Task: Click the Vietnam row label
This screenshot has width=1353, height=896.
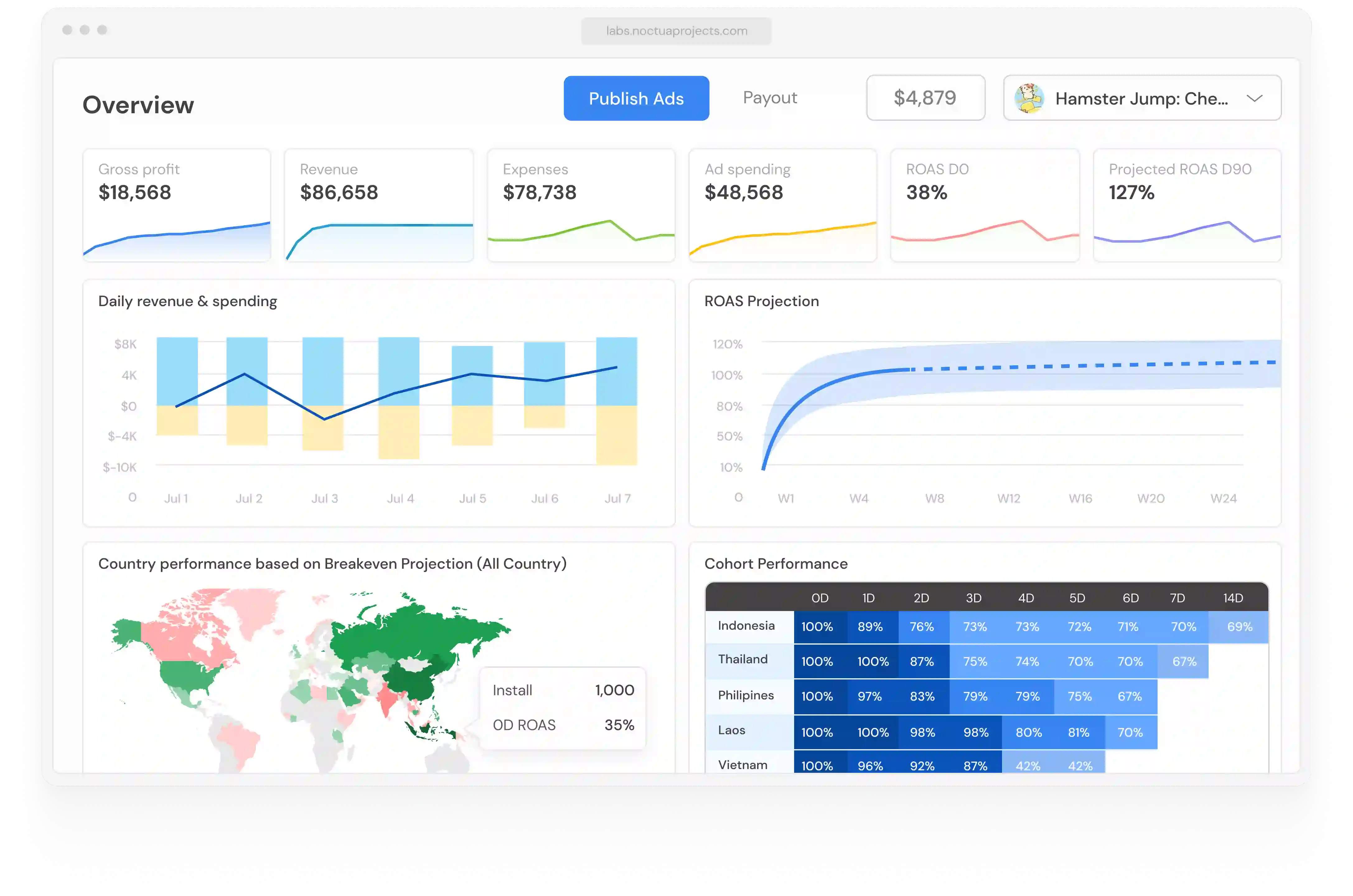Action: [x=742, y=765]
